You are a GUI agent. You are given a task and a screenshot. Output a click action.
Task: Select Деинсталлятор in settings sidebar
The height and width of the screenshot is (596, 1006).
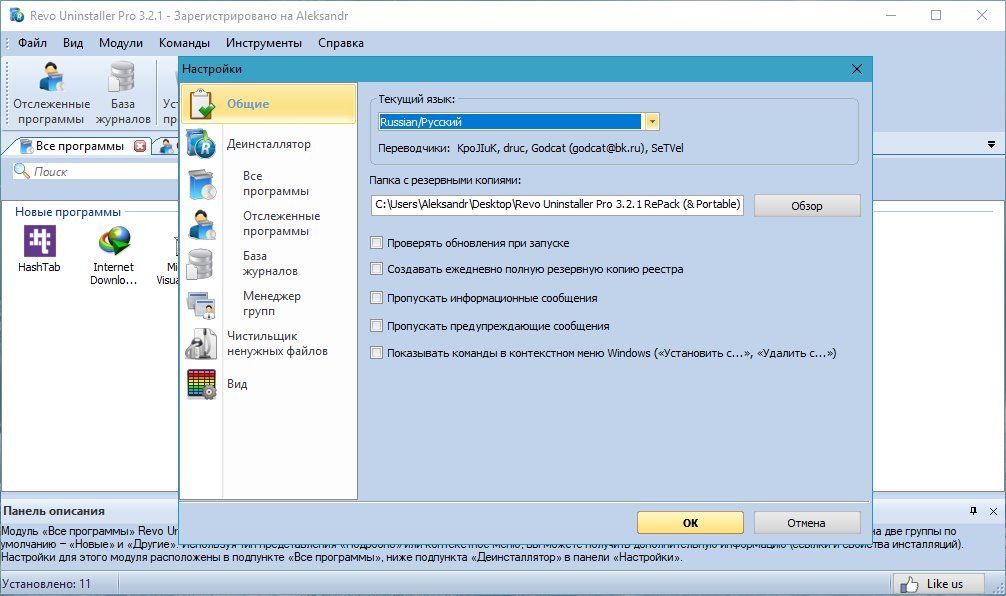click(x=268, y=144)
